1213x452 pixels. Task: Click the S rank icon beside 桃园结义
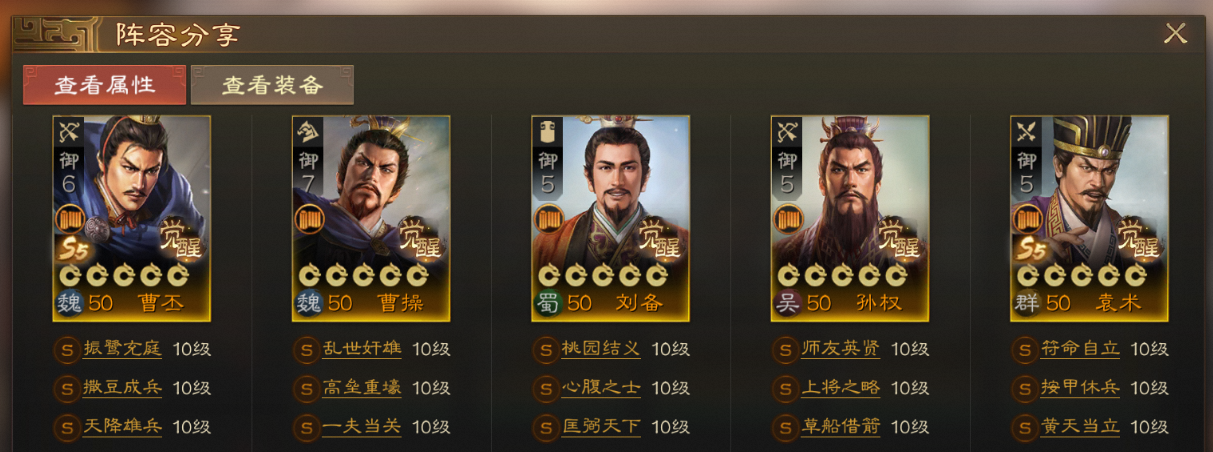(x=546, y=350)
